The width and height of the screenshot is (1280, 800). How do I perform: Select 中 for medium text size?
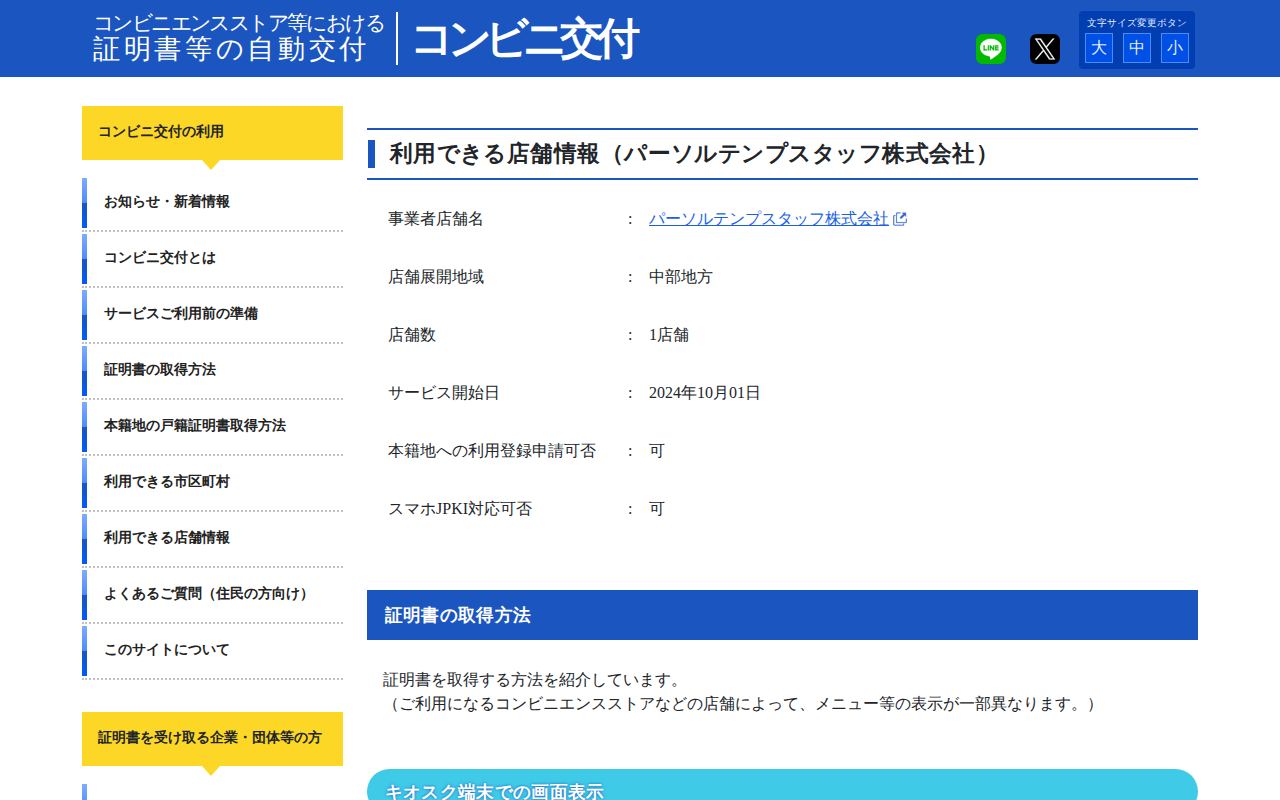[x=1136, y=47]
